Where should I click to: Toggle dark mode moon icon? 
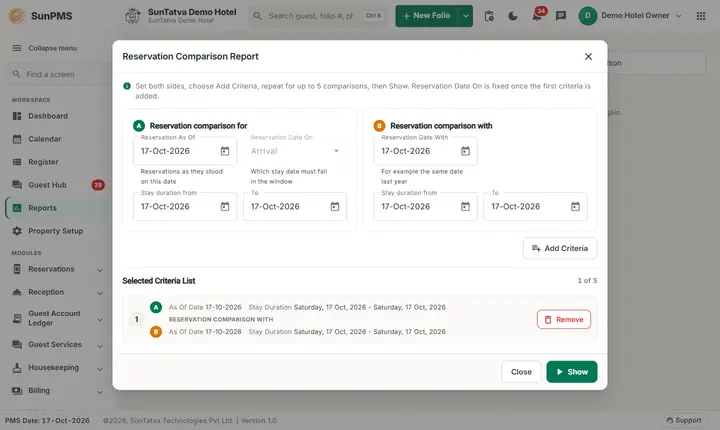[x=513, y=16]
